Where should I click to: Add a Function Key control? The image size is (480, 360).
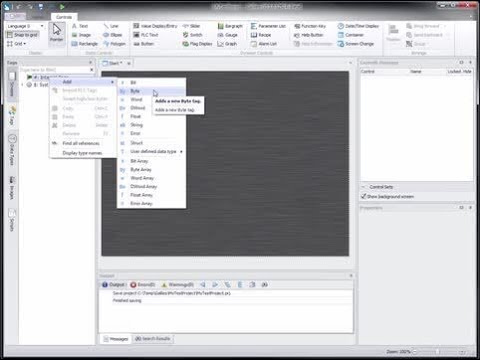coord(310,26)
